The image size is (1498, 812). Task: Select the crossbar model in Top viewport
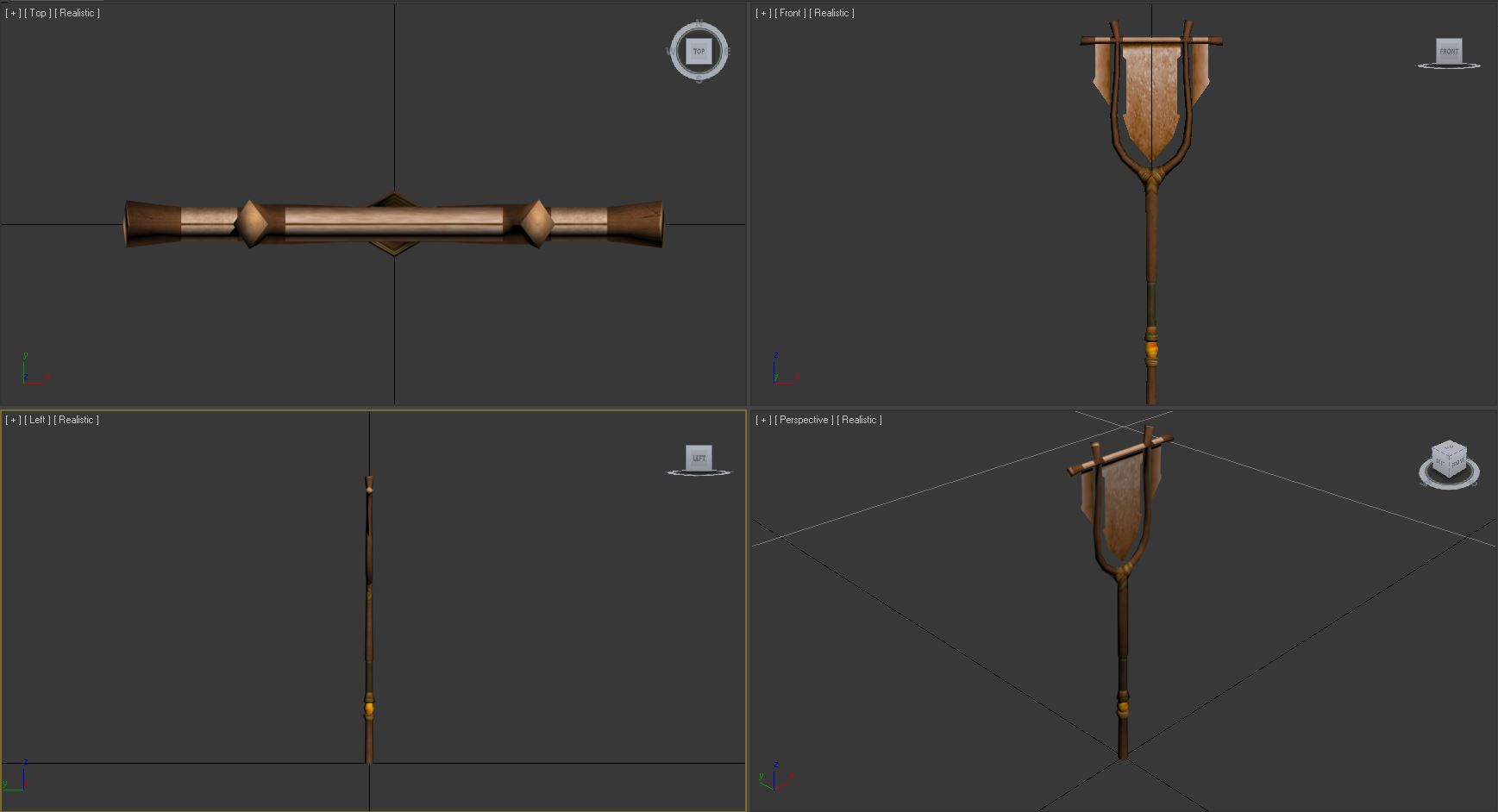394,223
